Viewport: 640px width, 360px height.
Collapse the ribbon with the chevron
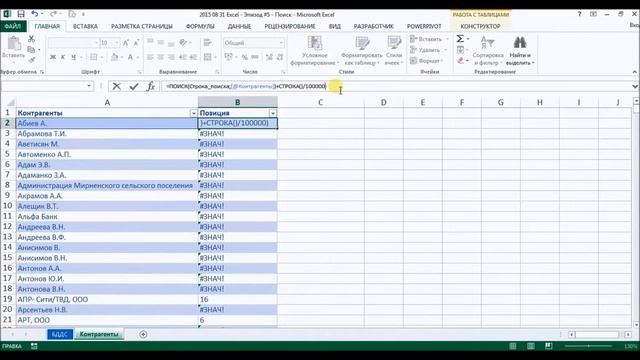click(635, 72)
